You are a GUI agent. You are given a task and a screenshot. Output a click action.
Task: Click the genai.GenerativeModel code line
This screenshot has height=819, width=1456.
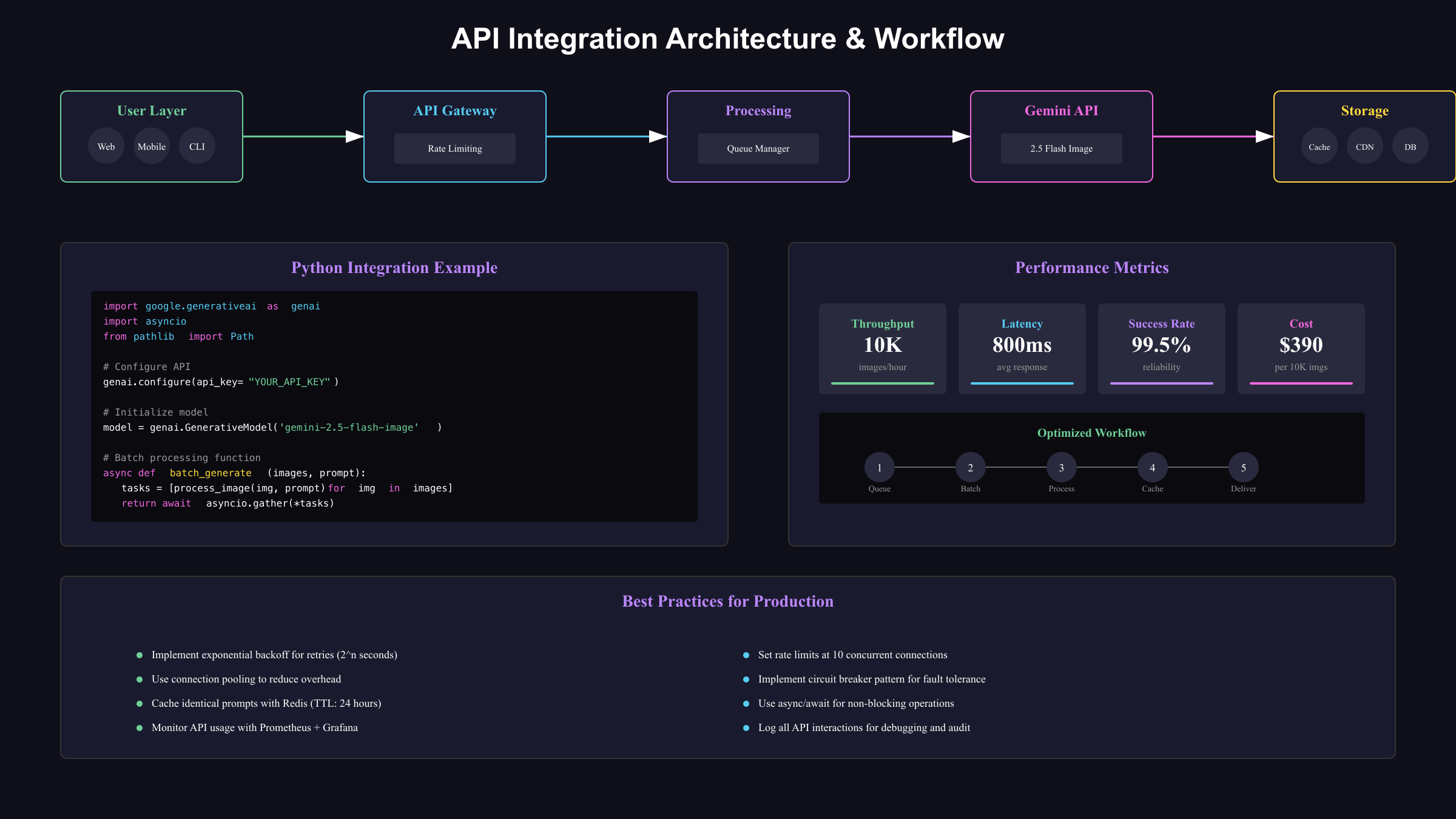272,428
